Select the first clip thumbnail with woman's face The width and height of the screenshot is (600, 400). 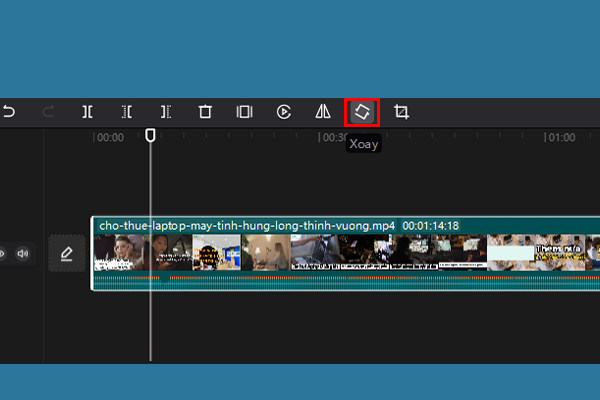click(119, 253)
